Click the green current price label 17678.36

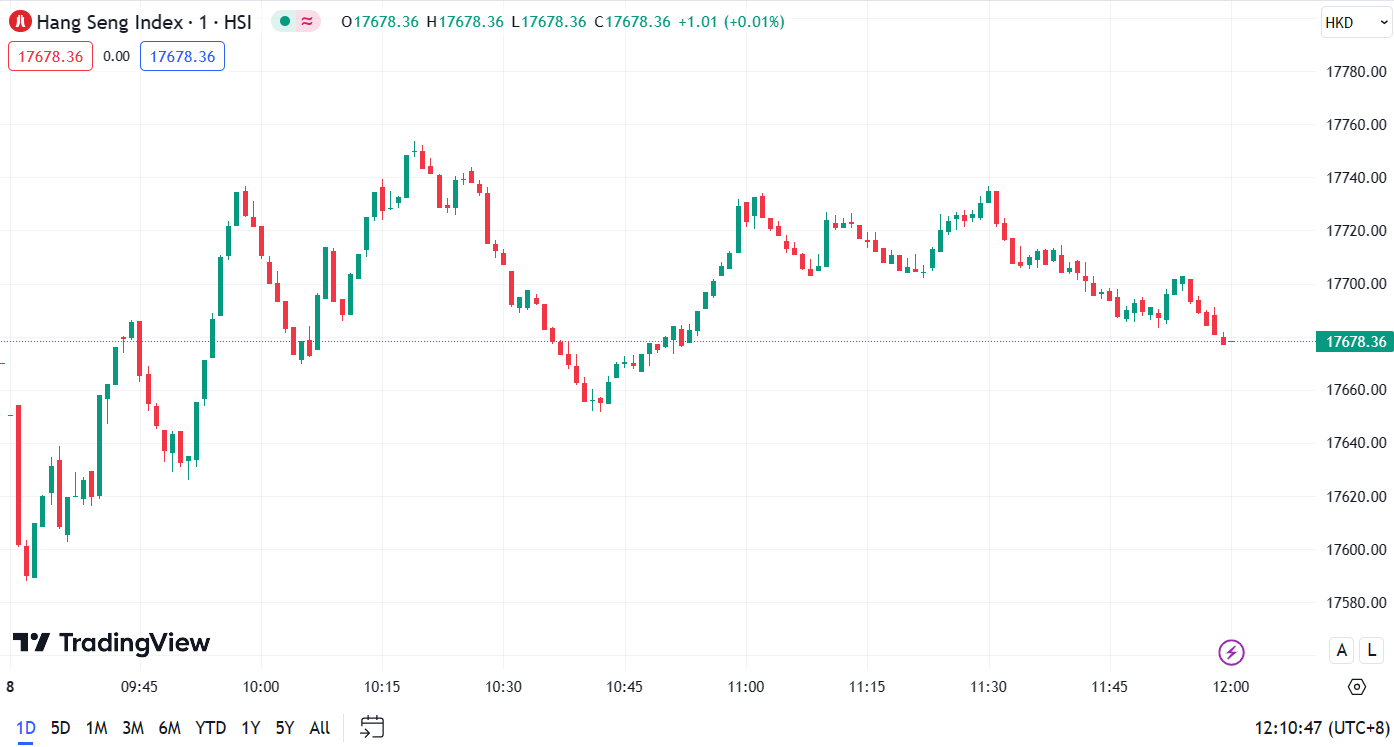click(x=1355, y=341)
